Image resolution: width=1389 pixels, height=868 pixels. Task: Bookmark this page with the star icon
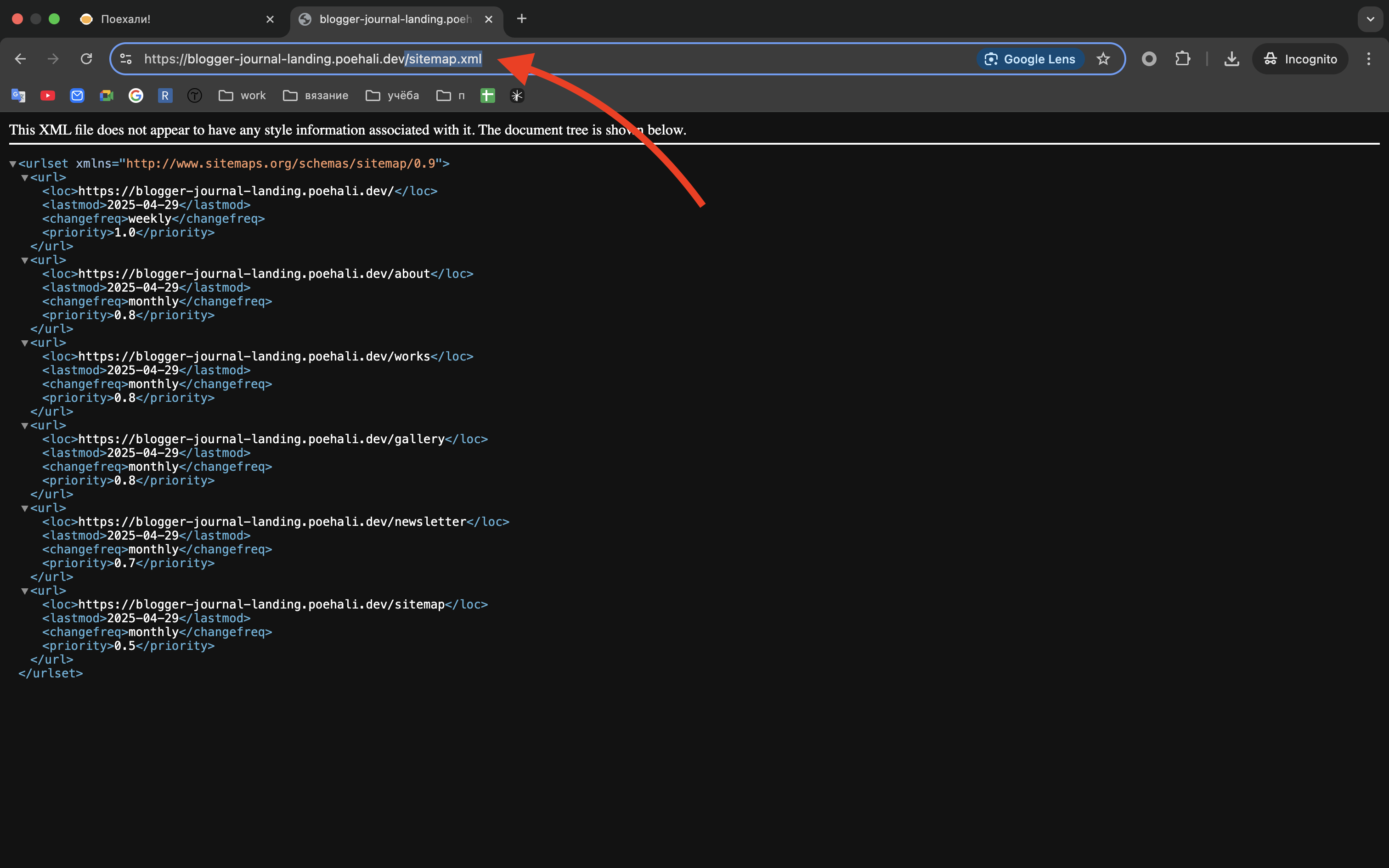(1103, 59)
